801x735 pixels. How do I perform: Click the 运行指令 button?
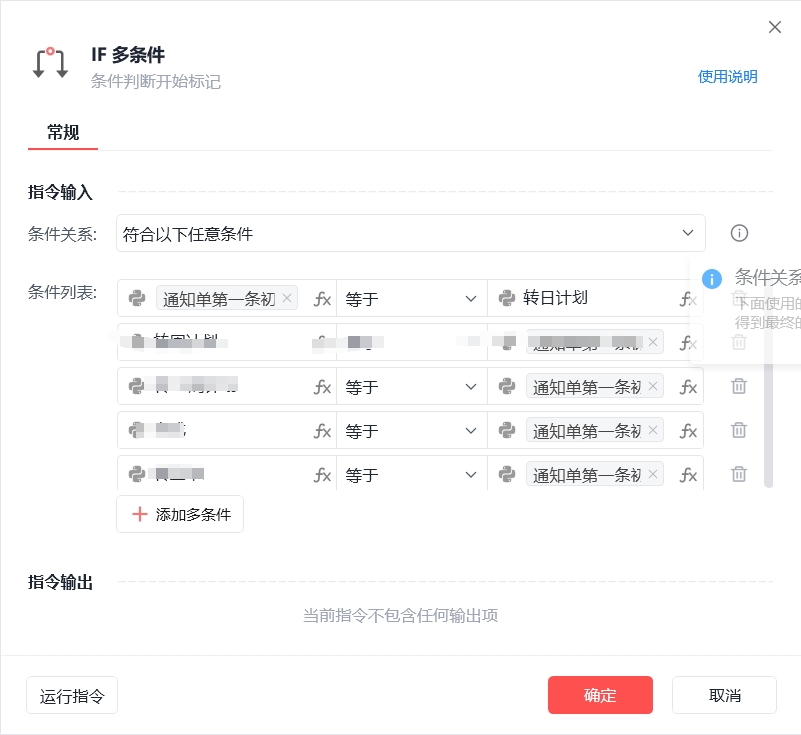[72, 695]
